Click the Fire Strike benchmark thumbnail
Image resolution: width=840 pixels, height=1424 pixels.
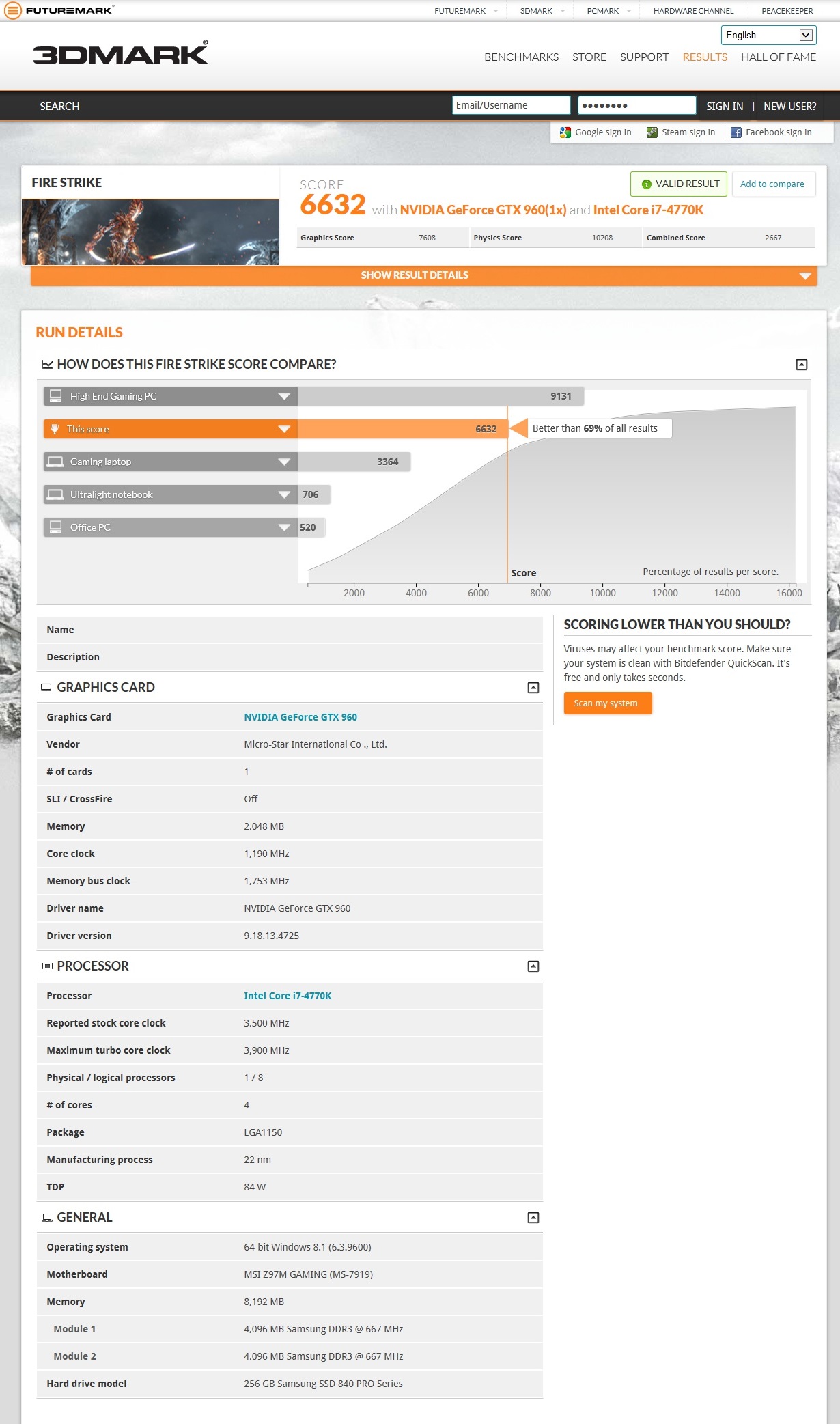click(150, 232)
